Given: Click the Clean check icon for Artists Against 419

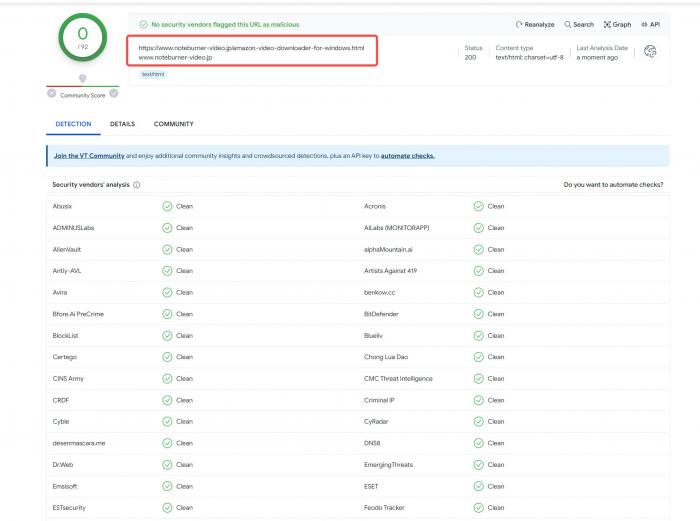Looking at the screenshot, I should click(479, 271).
